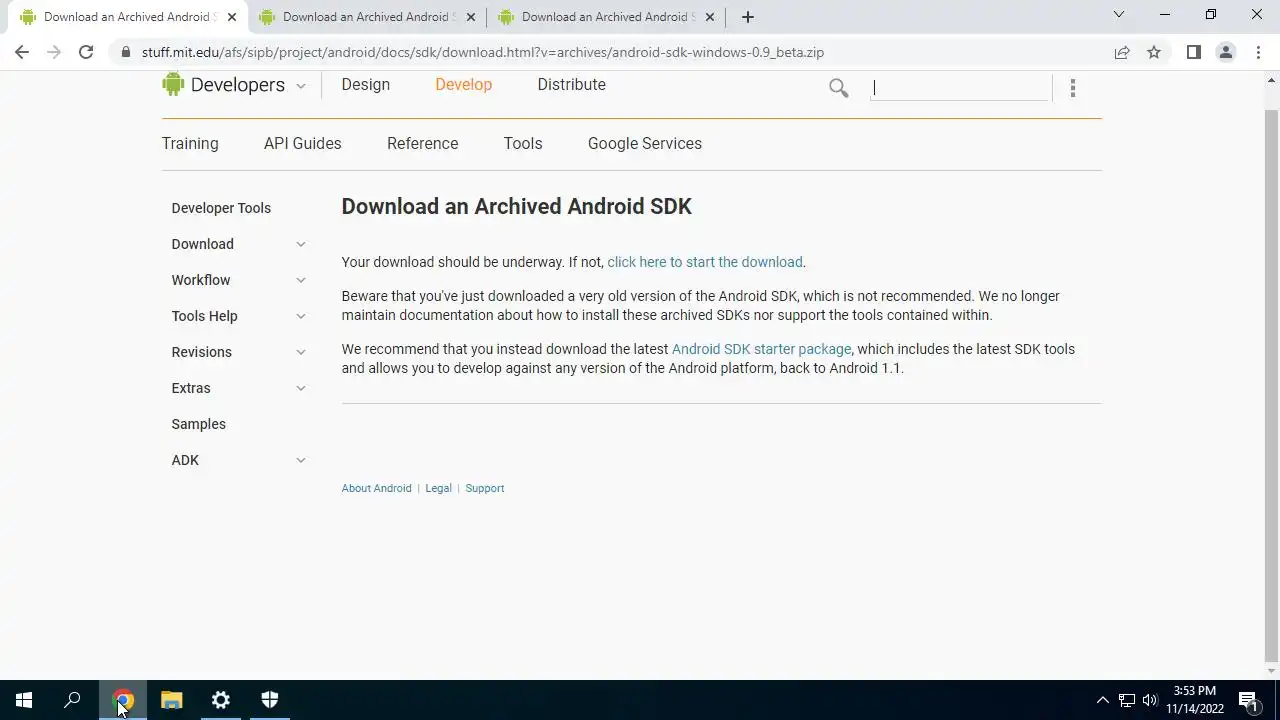Click the browser address bar URL

[x=483, y=52]
